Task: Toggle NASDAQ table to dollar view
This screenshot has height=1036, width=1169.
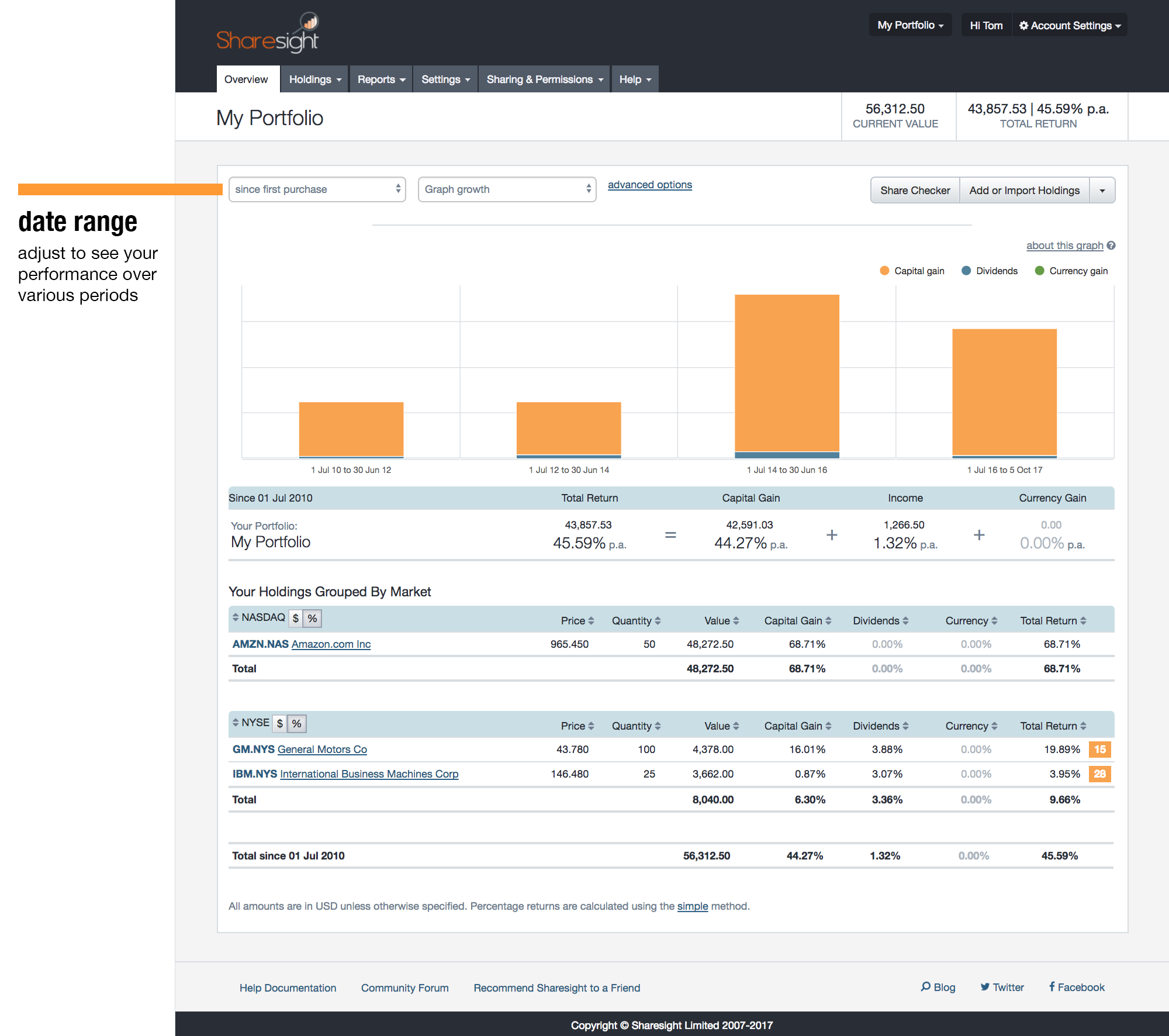Action: click(296, 619)
